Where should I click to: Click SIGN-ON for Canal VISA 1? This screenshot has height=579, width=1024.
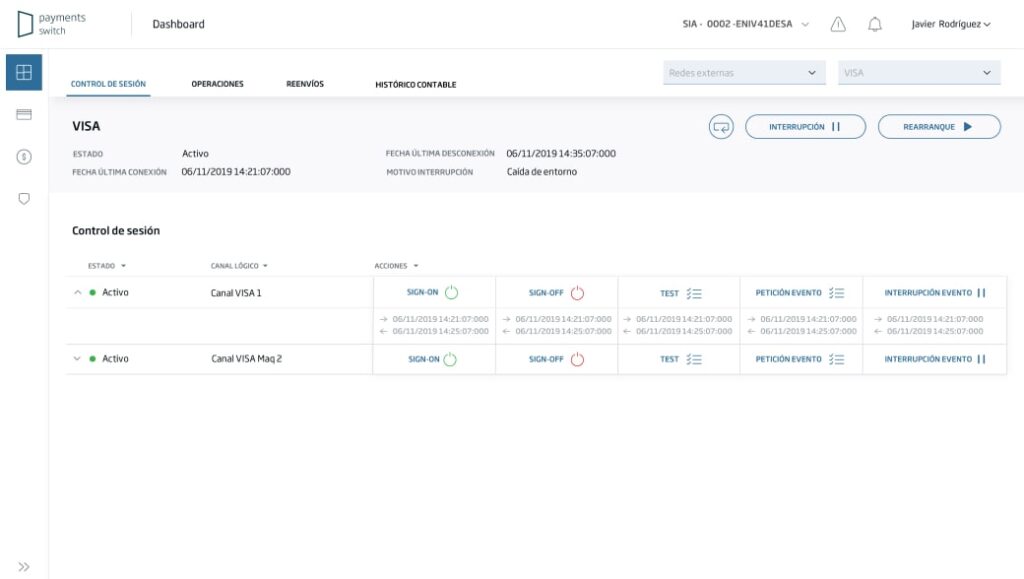click(x=432, y=293)
